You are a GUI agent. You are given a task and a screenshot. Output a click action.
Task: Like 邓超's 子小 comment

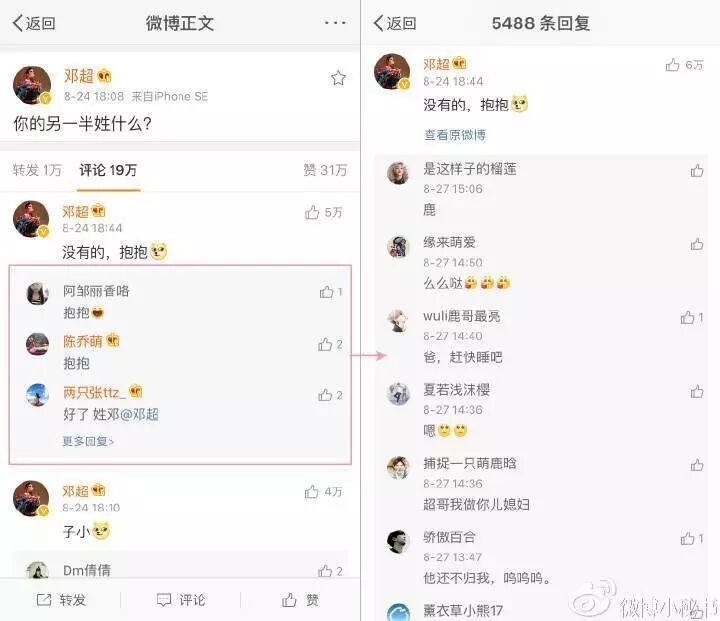click(312, 492)
